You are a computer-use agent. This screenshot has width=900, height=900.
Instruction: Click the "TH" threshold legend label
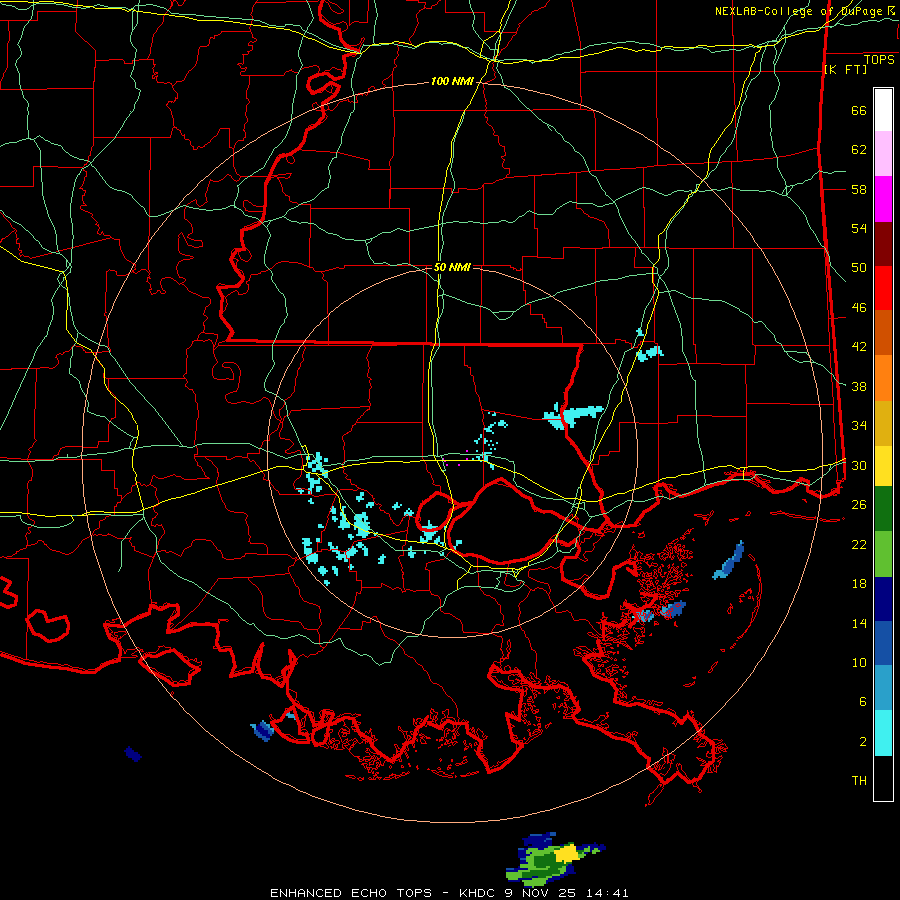[x=859, y=781]
